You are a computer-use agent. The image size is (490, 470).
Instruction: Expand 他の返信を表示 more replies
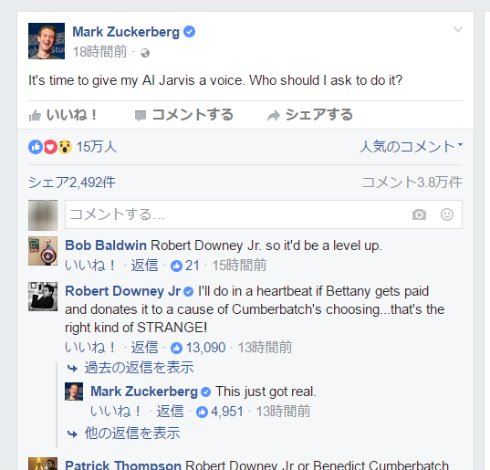click(124, 433)
